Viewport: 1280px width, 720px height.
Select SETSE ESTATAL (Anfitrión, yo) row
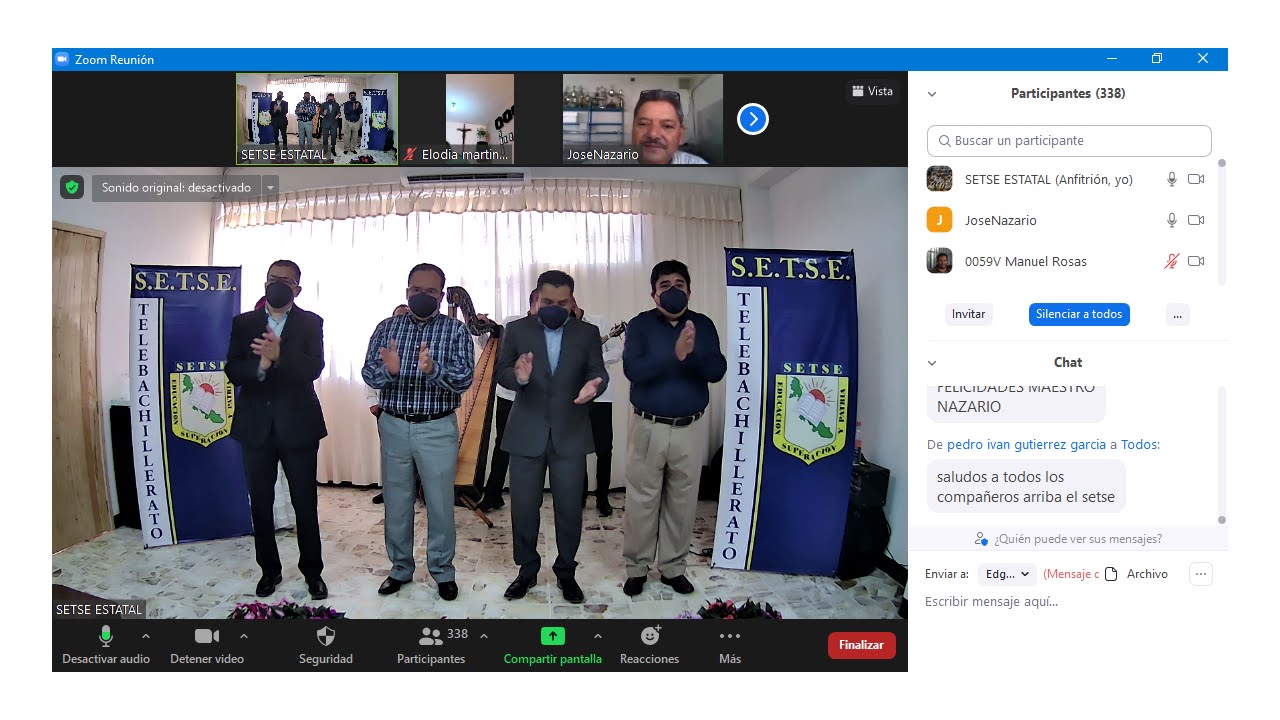click(1068, 179)
